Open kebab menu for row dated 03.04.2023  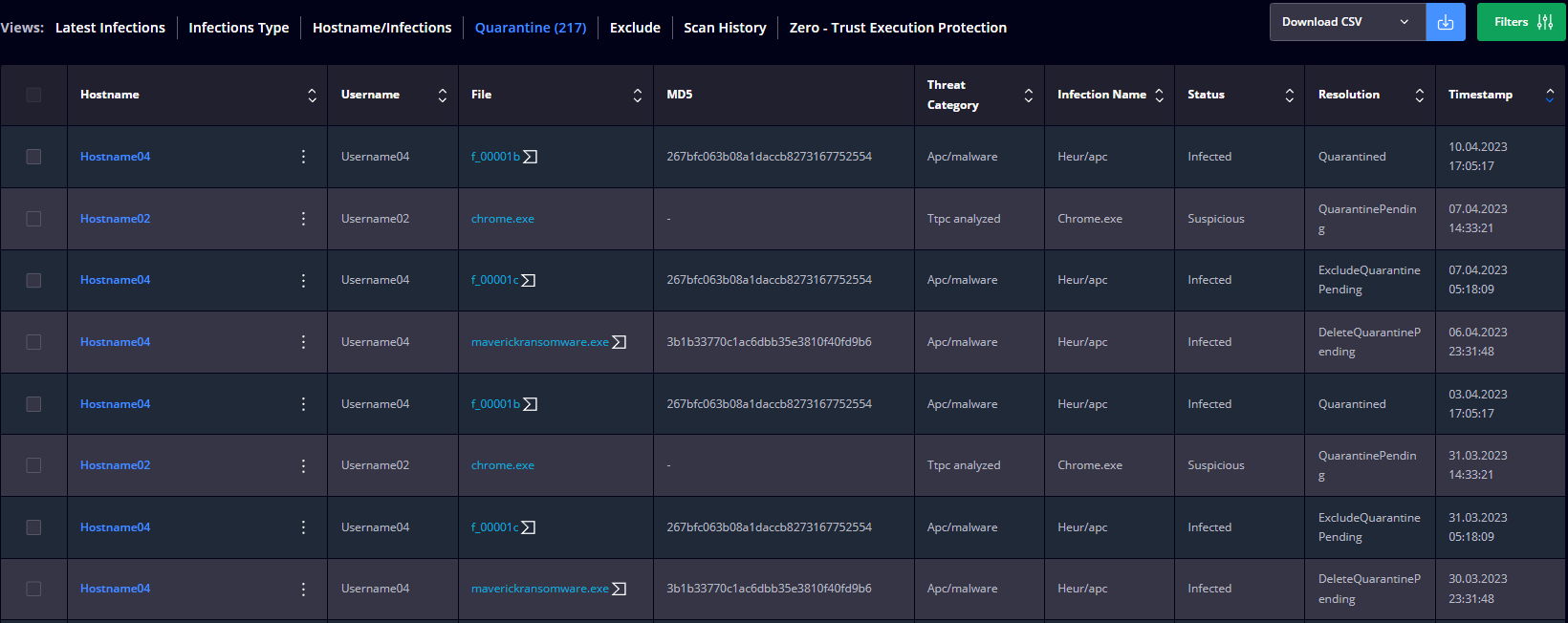304,404
